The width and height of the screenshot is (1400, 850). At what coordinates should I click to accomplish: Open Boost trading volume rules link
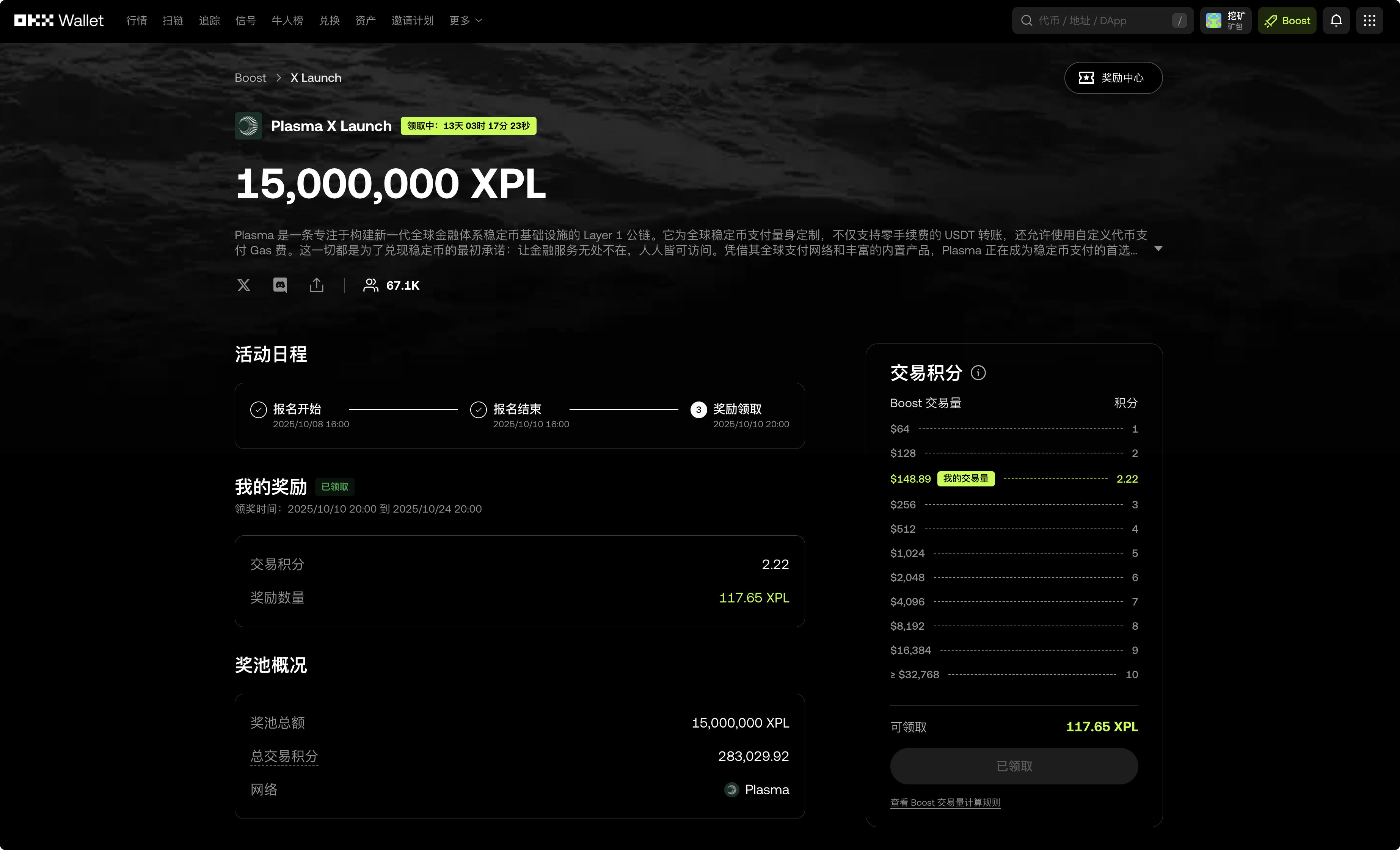tap(945, 802)
